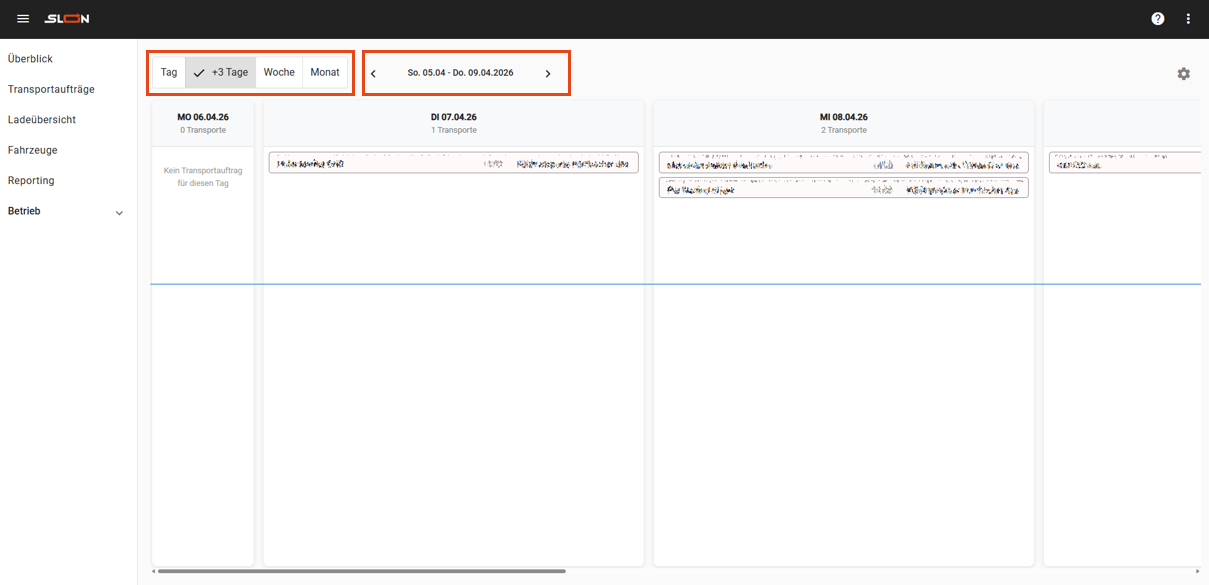This screenshot has width=1209, height=585.
Task: Open the calendar settings gear
Action: pos(1184,74)
